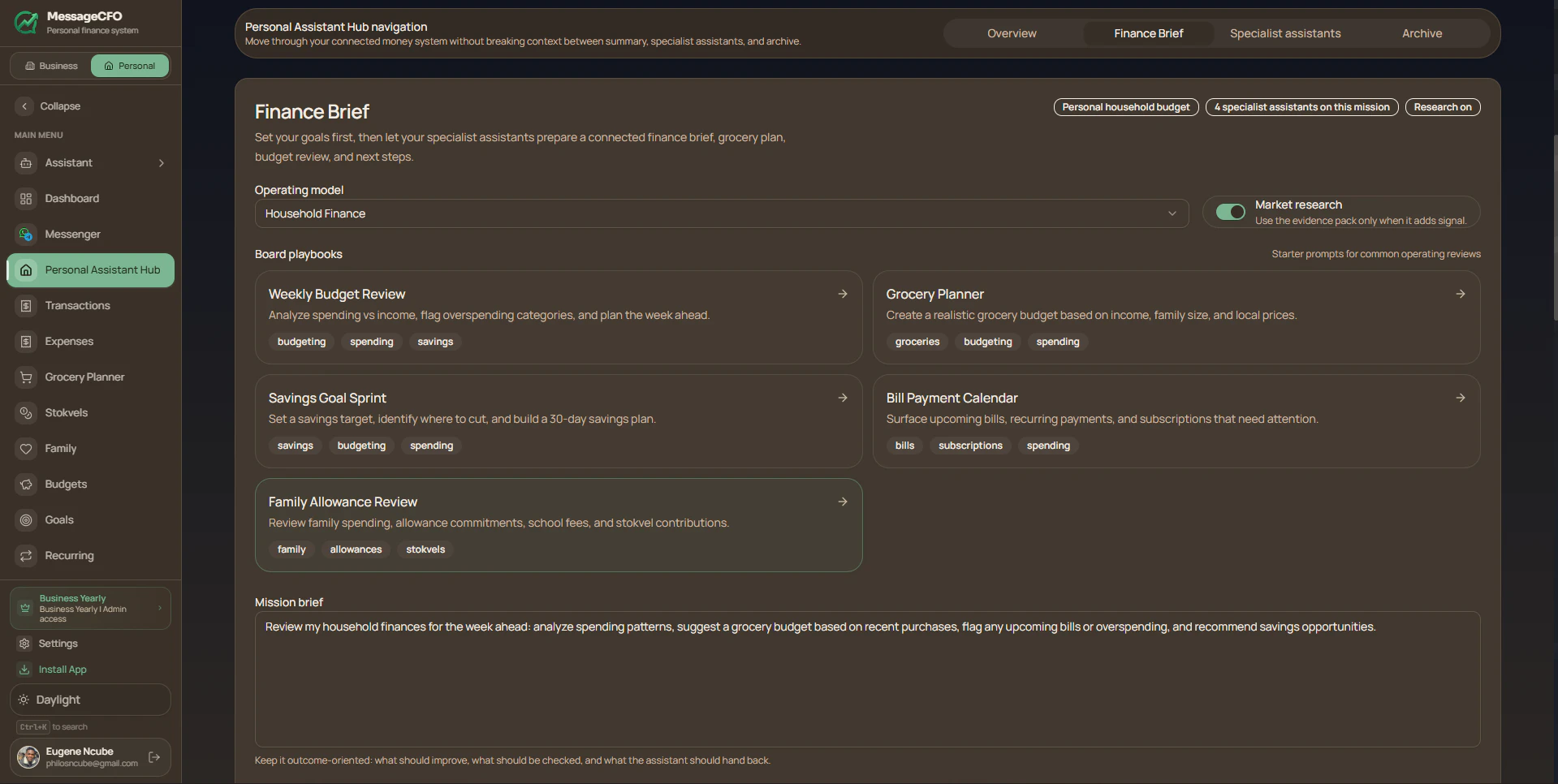
Task: Open the Recurring payments section
Action: 68,555
